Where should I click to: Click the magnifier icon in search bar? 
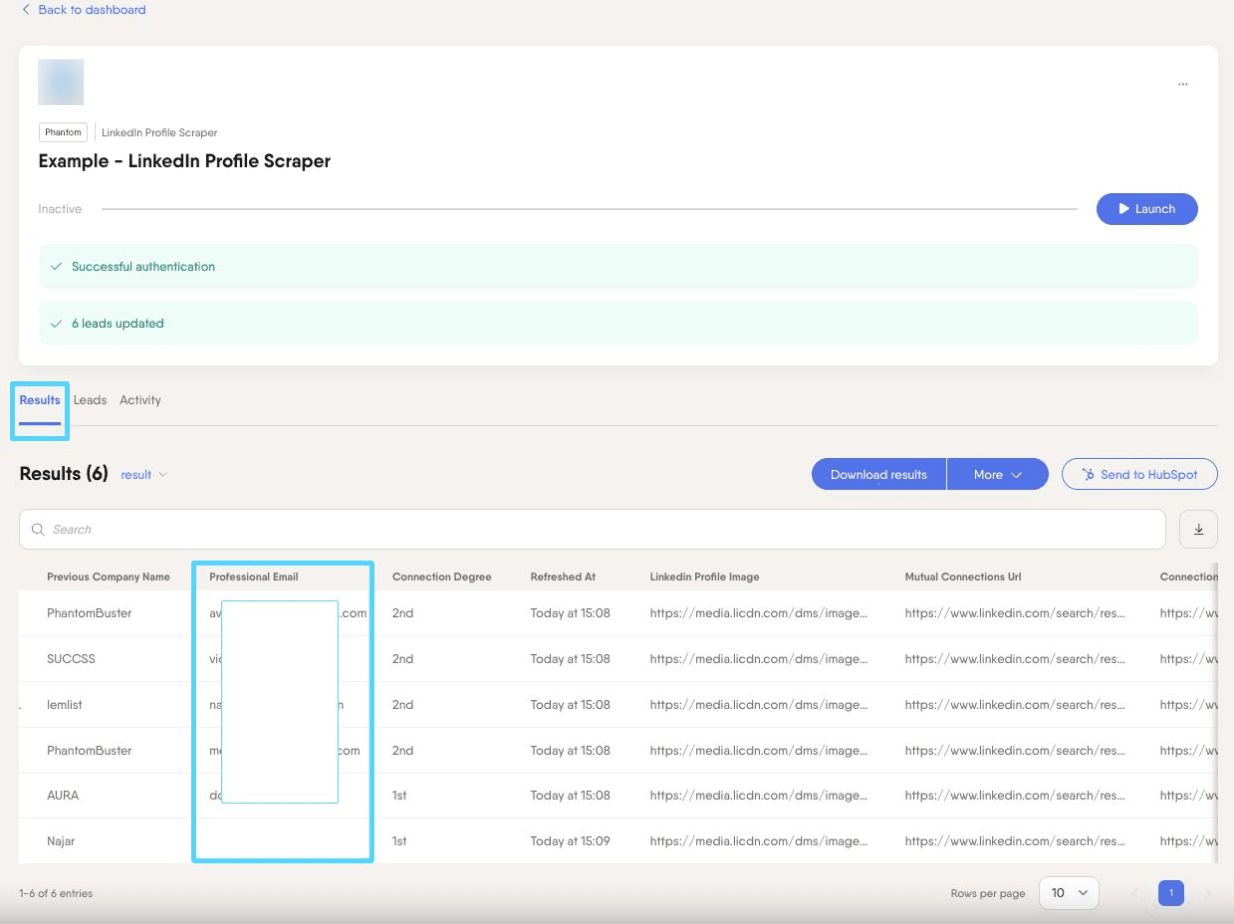[38, 530]
